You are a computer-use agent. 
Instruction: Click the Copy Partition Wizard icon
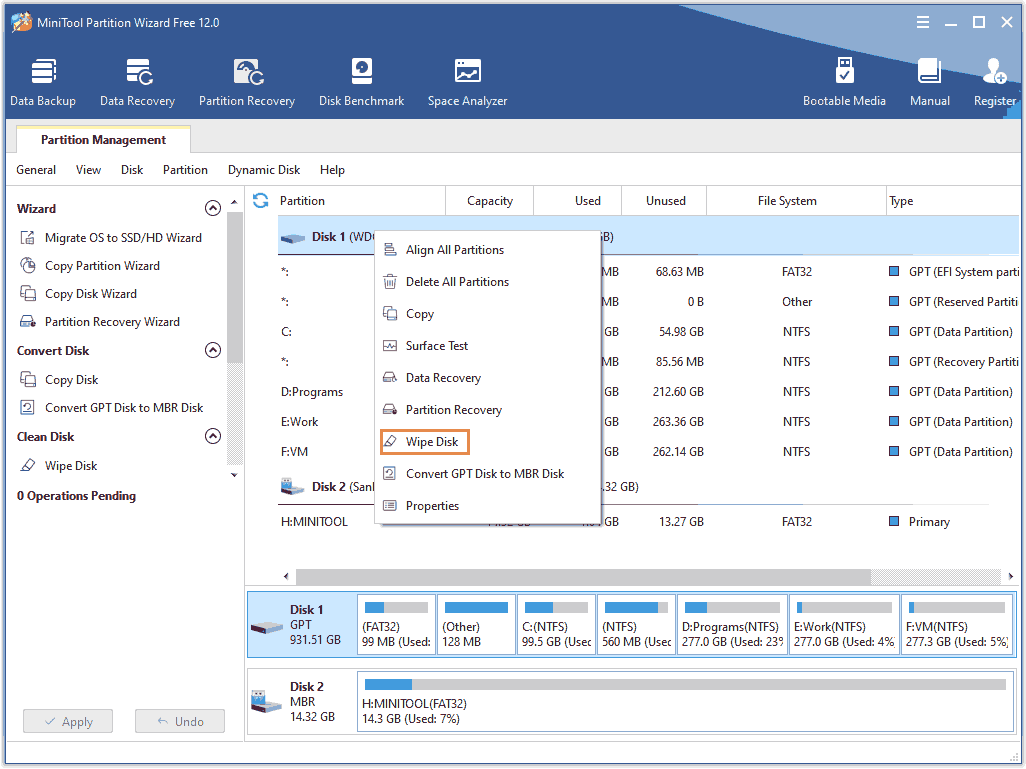coord(27,266)
